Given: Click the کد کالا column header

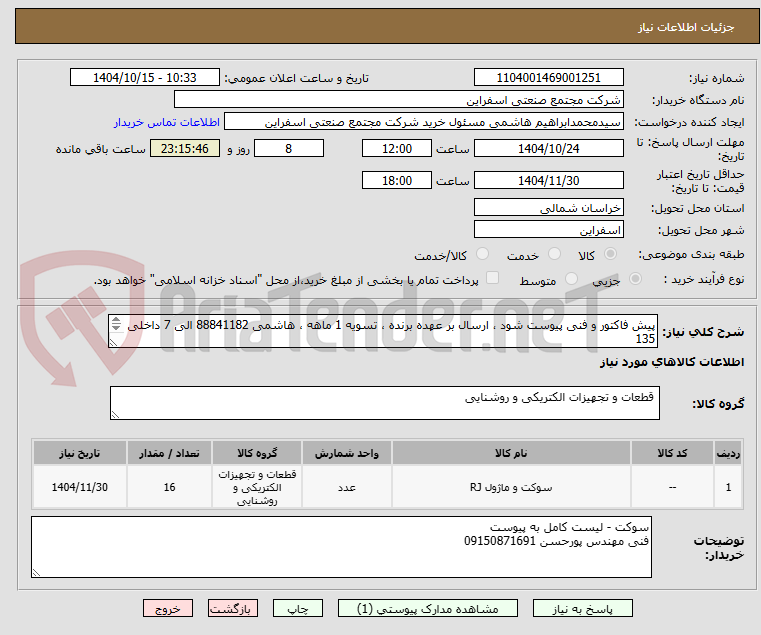Looking at the screenshot, I should [672, 453].
